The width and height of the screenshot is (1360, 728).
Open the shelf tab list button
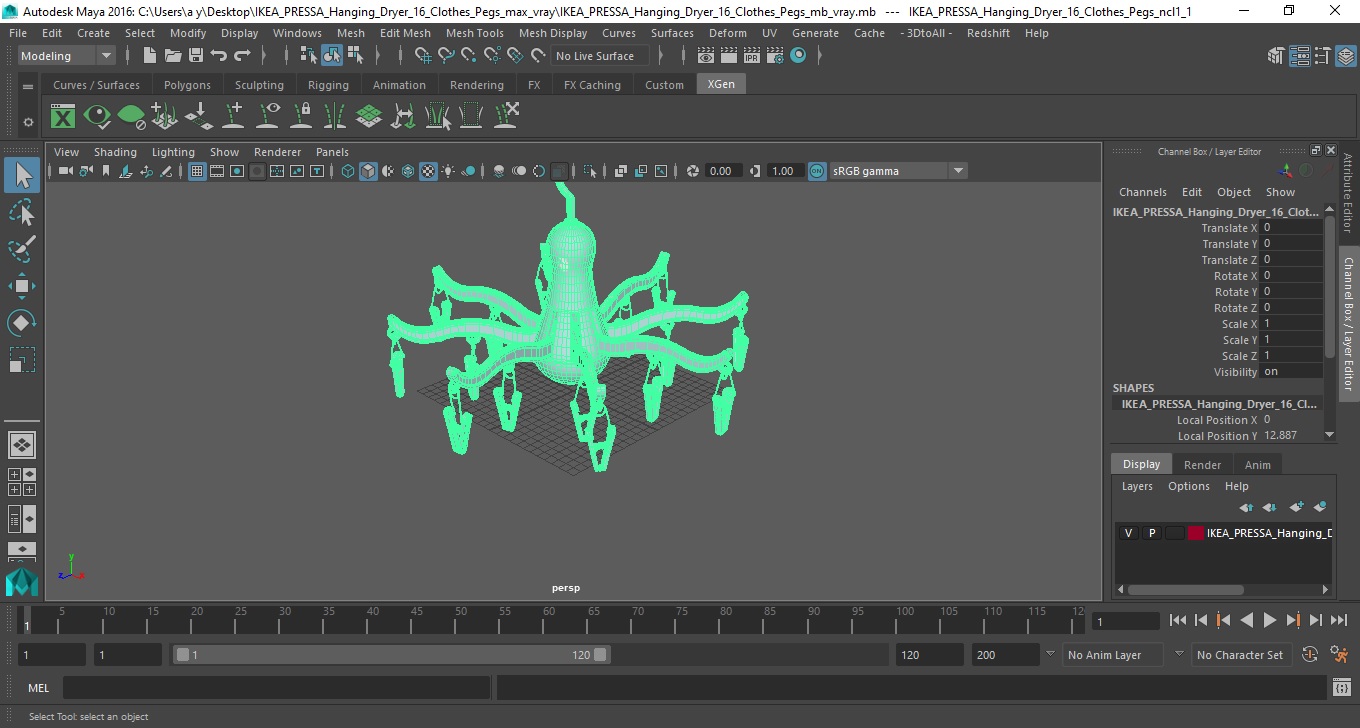click(x=28, y=86)
